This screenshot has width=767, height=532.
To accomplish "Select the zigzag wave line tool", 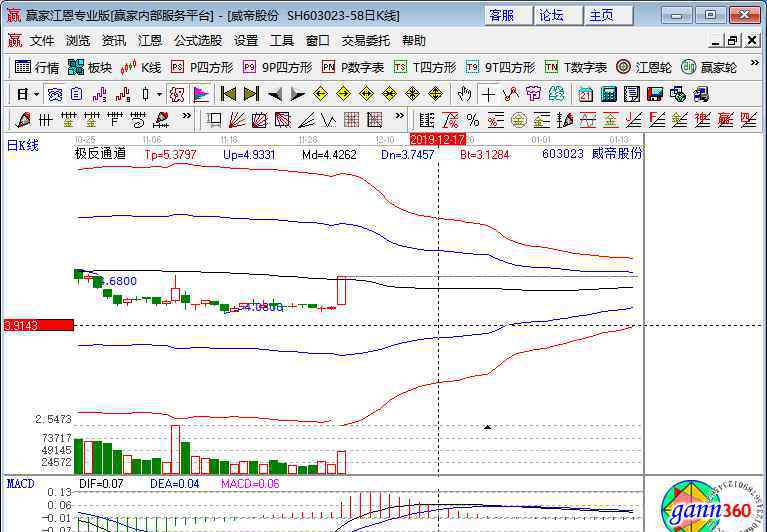I will [329, 120].
